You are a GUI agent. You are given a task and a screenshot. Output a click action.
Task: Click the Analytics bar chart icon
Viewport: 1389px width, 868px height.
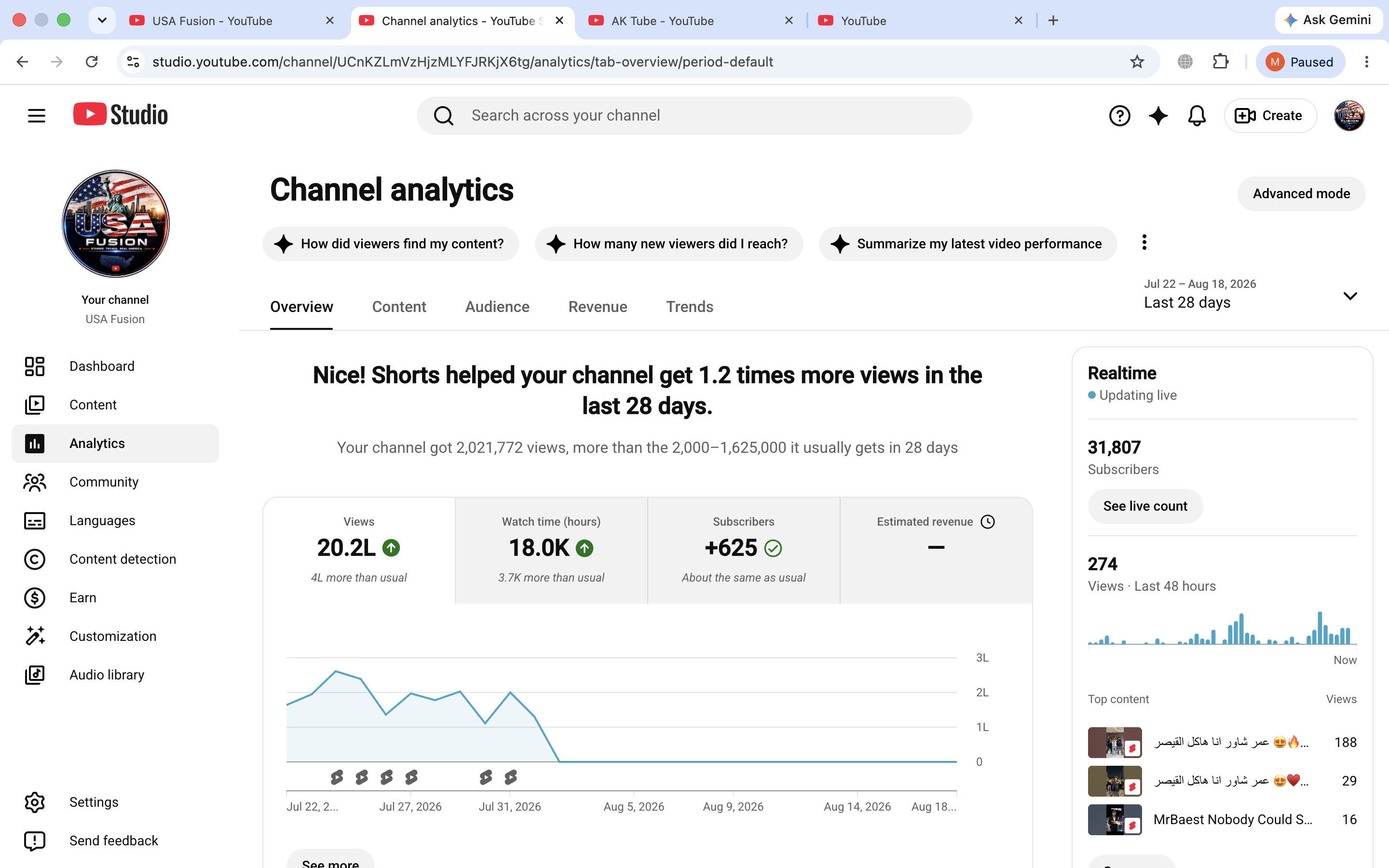coord(34,443)
